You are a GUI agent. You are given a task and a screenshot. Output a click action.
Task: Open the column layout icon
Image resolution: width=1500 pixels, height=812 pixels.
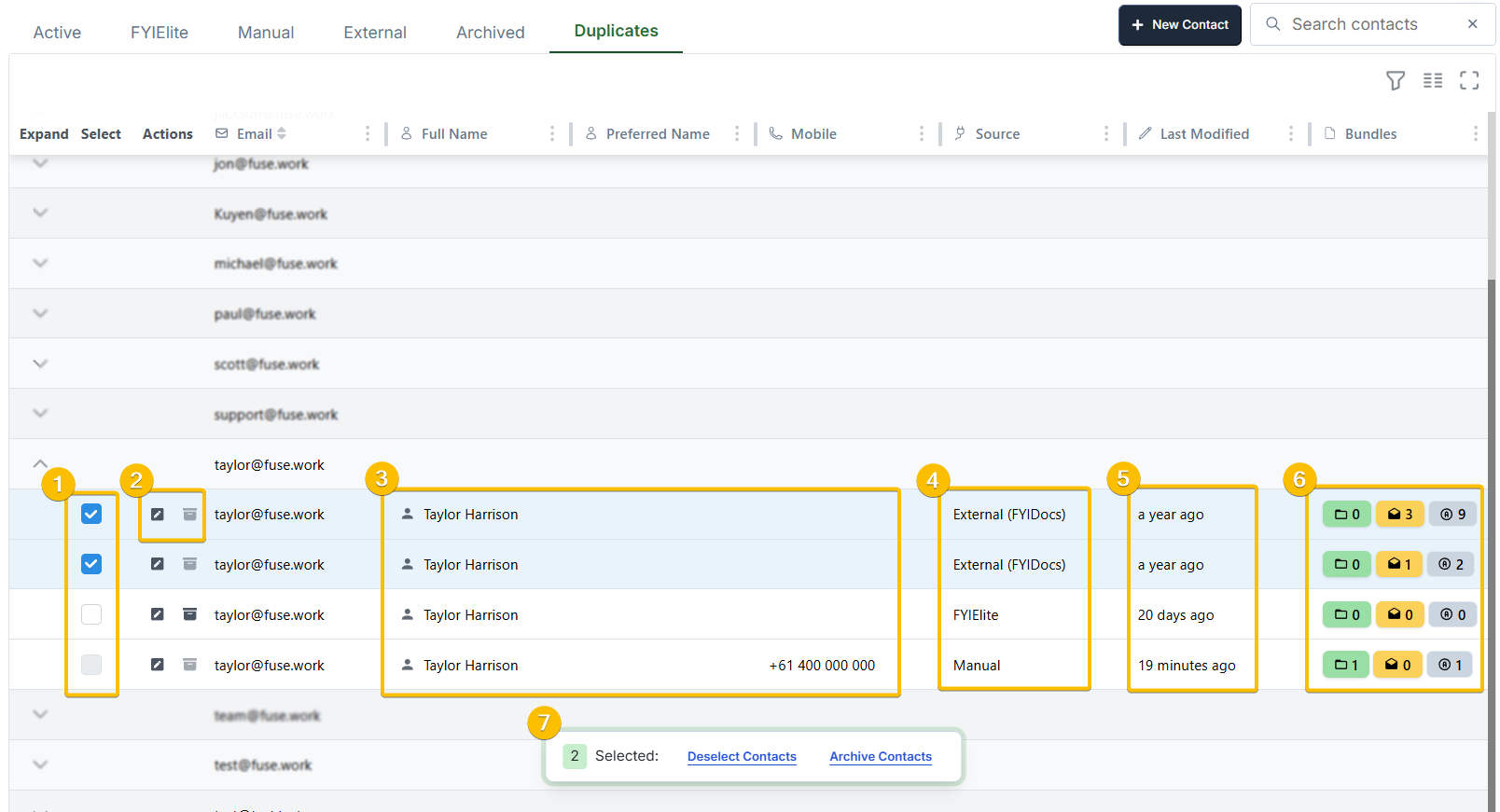(1433, 81)
